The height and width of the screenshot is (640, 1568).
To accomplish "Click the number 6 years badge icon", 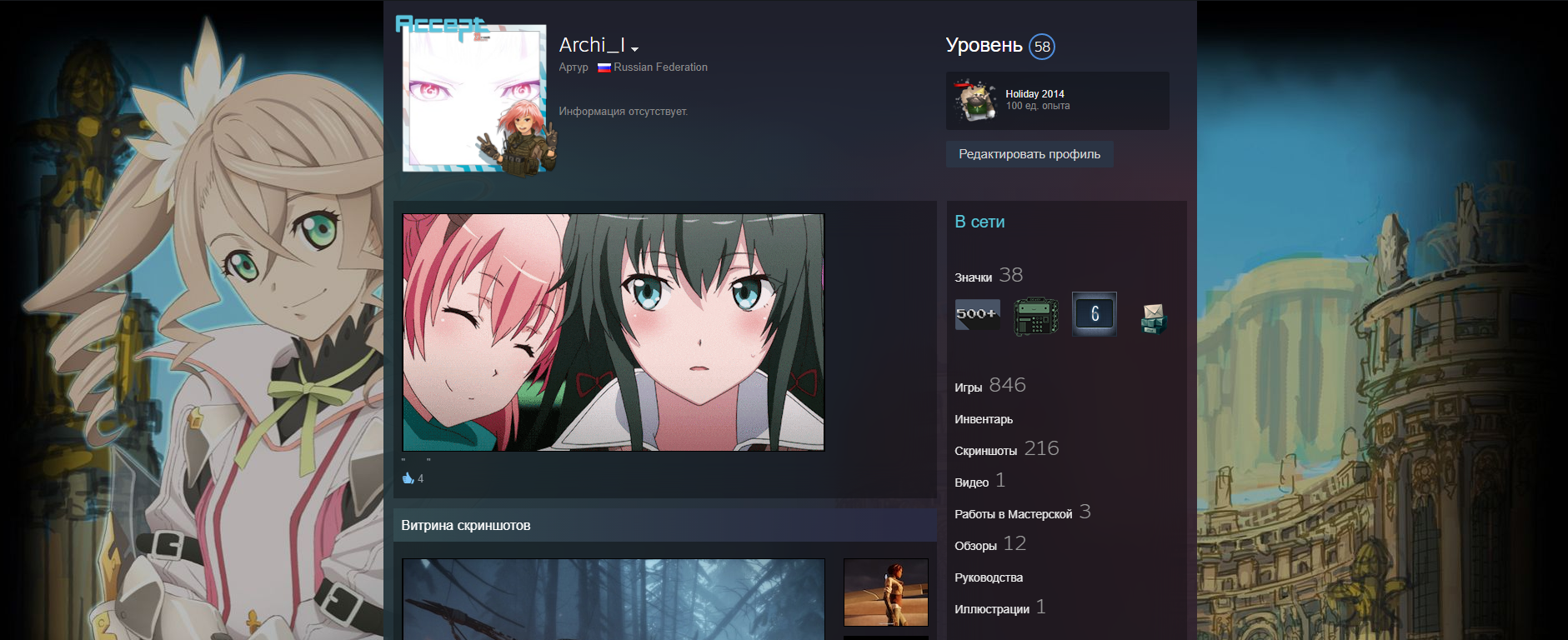I will point(1094,314).
